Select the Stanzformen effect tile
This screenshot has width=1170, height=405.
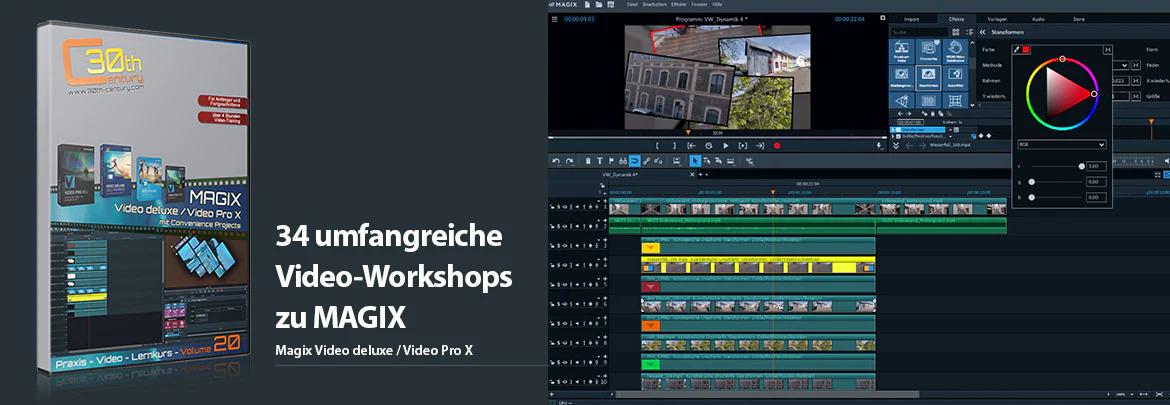point(928,78)
